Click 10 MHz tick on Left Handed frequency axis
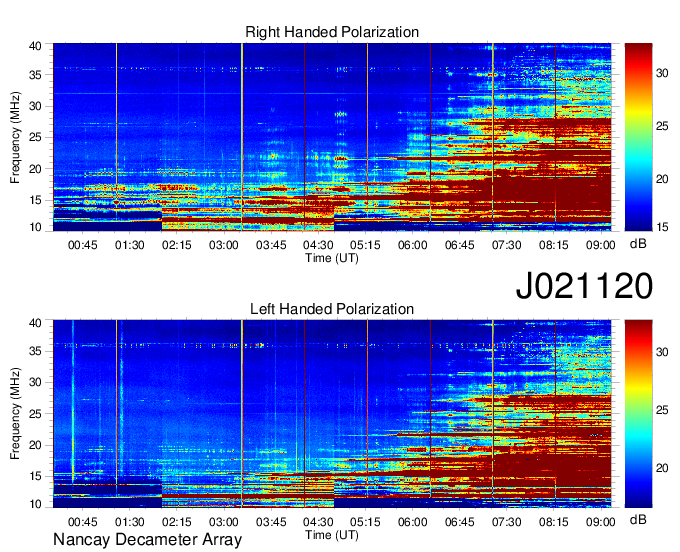 click(36, 504)
